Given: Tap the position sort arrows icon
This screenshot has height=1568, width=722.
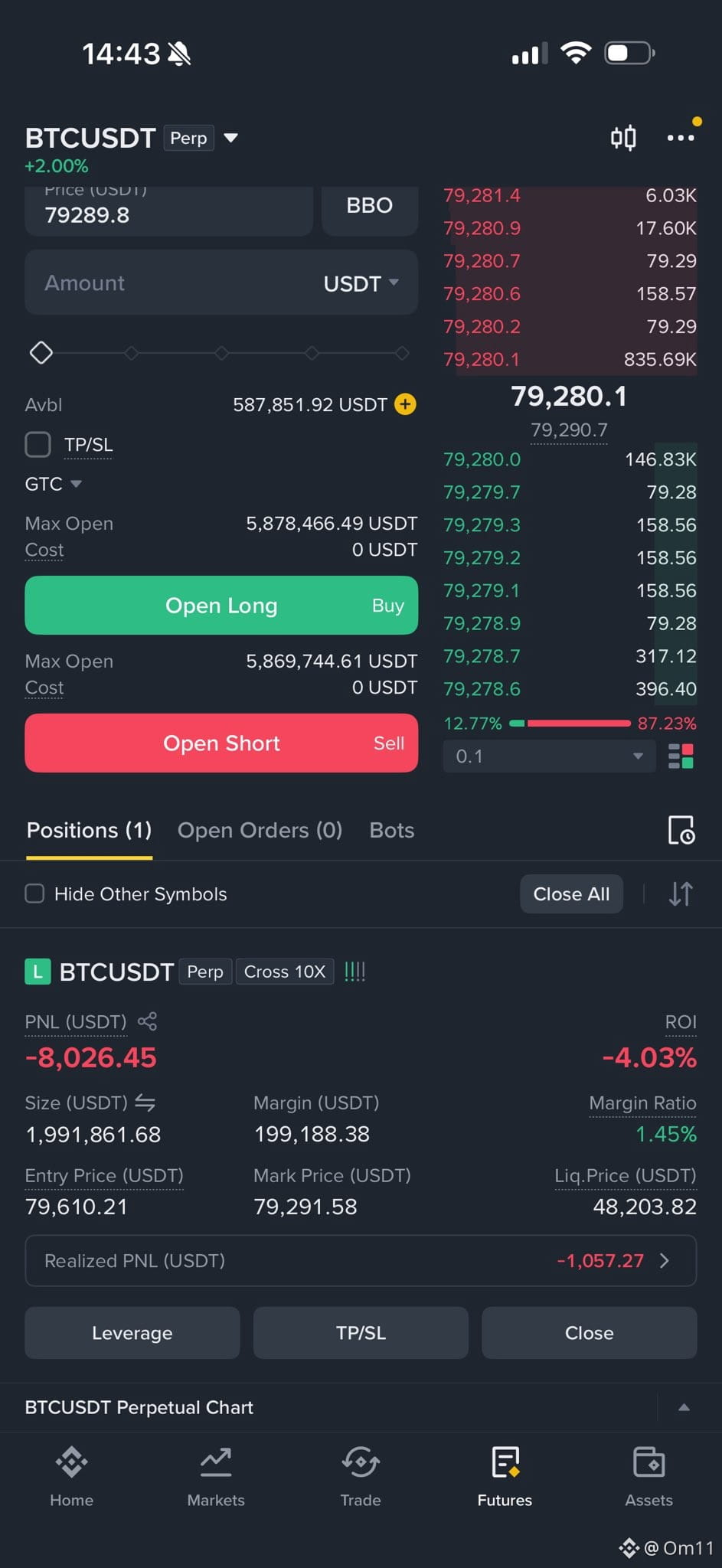Looking at the screenshot, I should pyautogui.click(x=681, y=893).
